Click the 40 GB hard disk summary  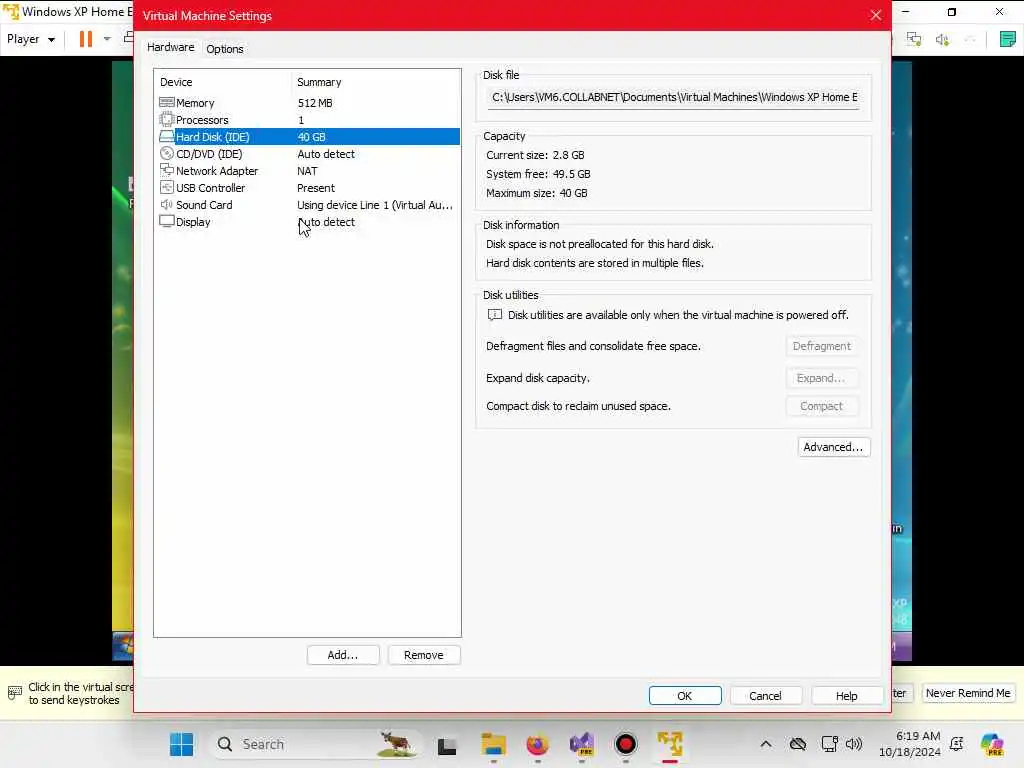pyautogui.click(x=312, y=137)
